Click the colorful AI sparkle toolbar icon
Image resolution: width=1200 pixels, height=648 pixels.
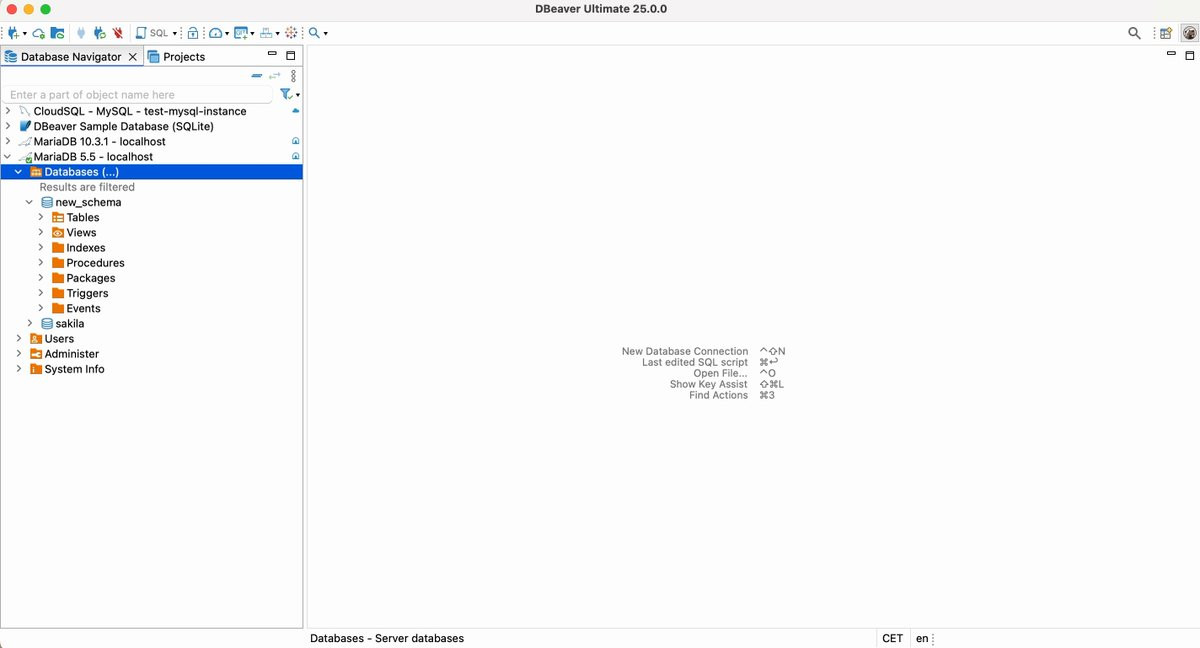[x=291, y=33]
